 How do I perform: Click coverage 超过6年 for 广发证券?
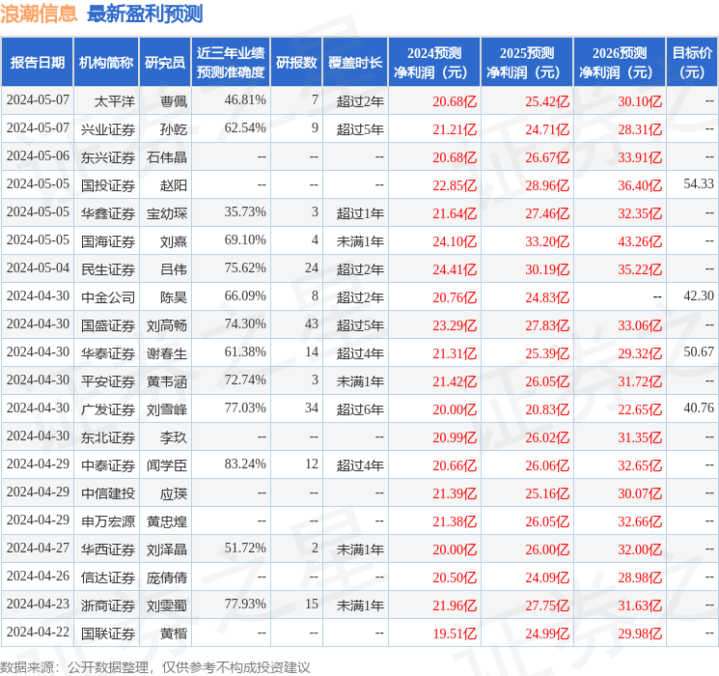[360, 409]
